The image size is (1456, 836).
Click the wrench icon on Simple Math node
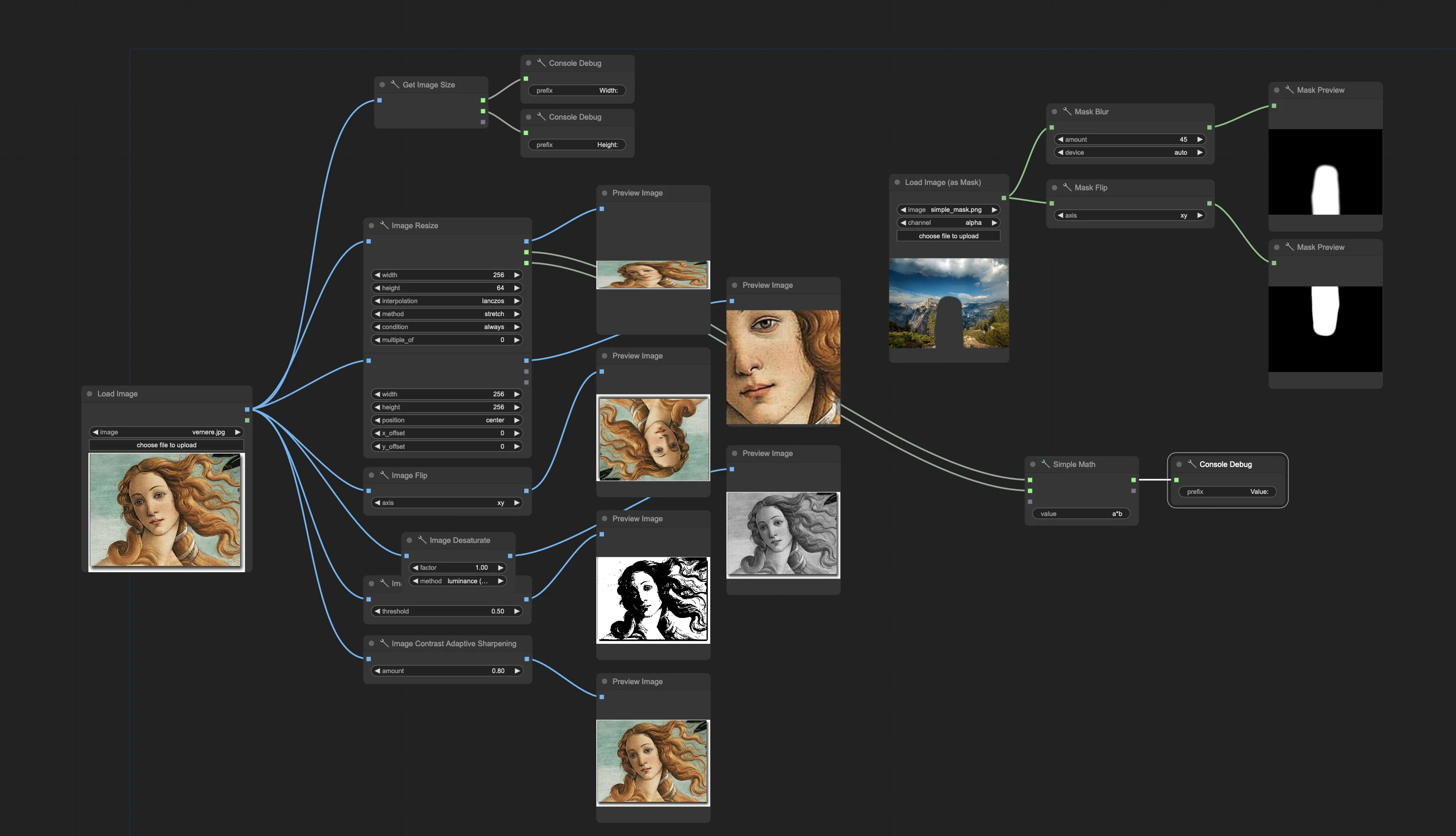click(x=1045, y=465)
